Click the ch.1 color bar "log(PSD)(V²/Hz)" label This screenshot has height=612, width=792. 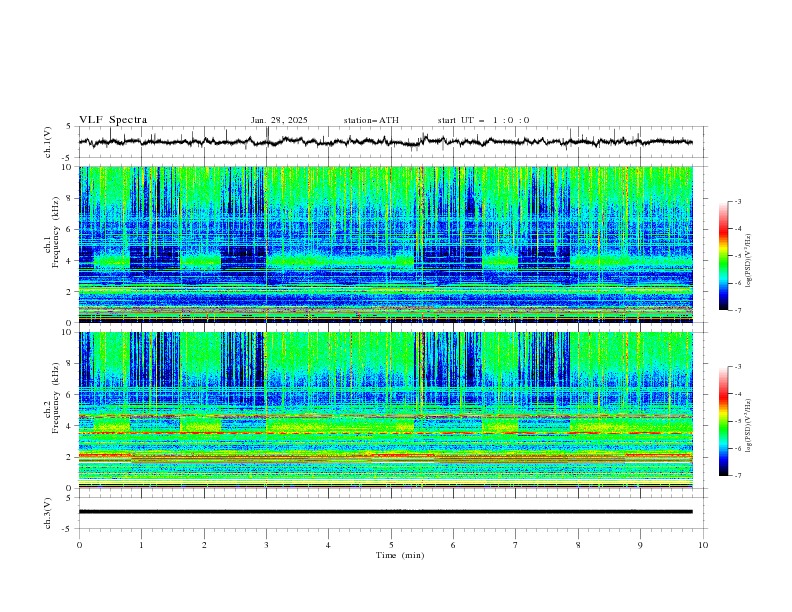click(749, 261)
